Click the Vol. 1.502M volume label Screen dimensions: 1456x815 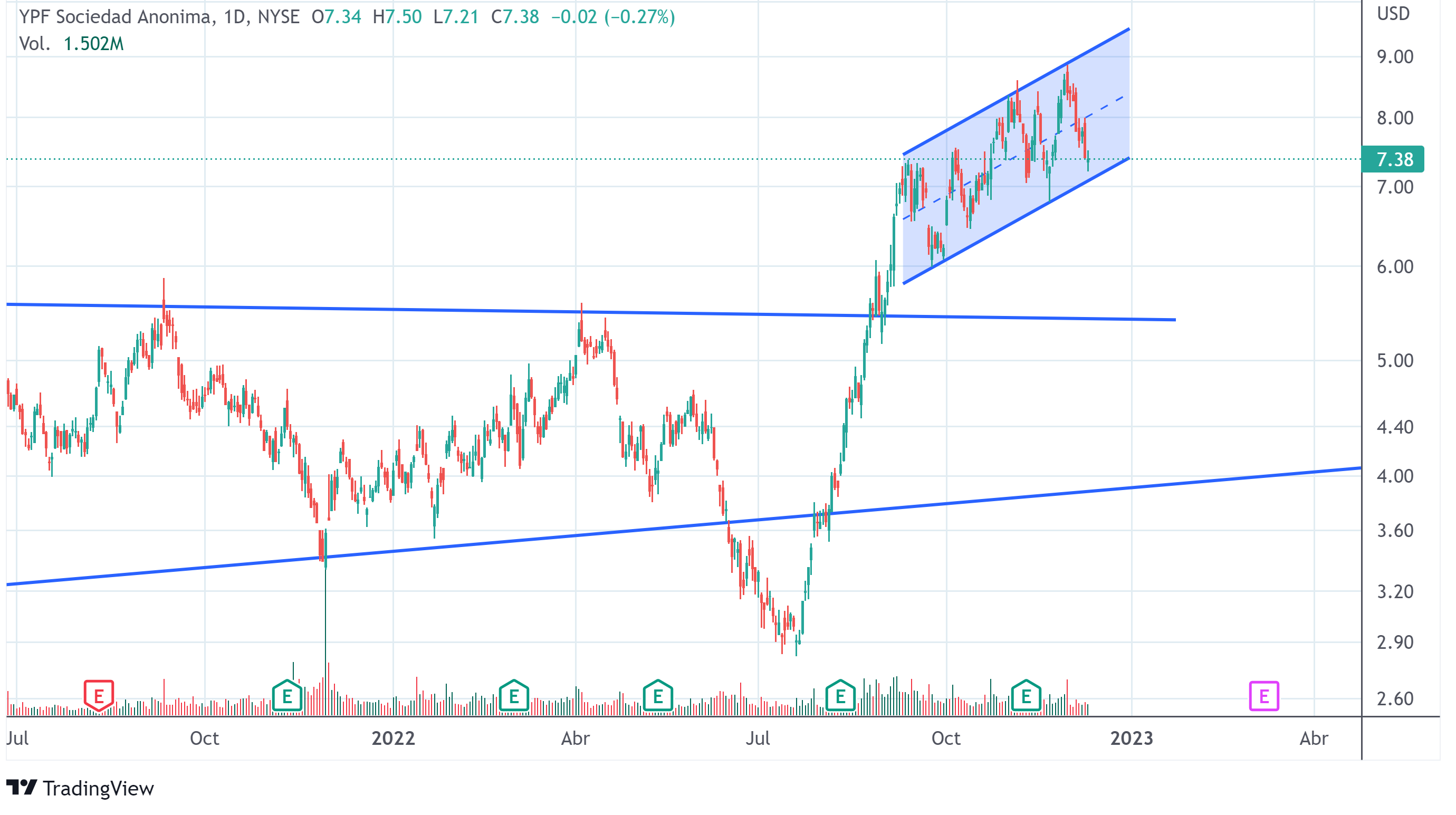coord(71,43)
